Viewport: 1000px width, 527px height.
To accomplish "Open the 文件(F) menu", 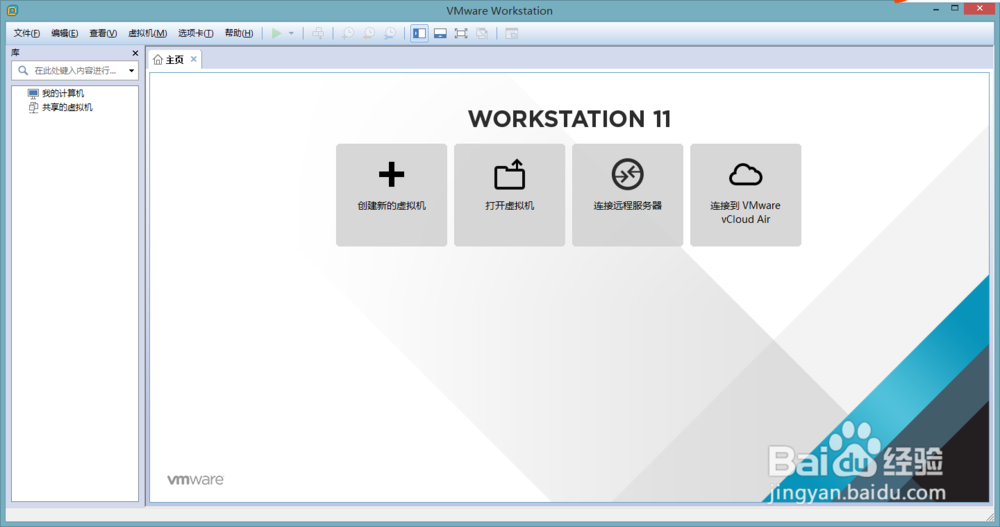I will point(27,33).
